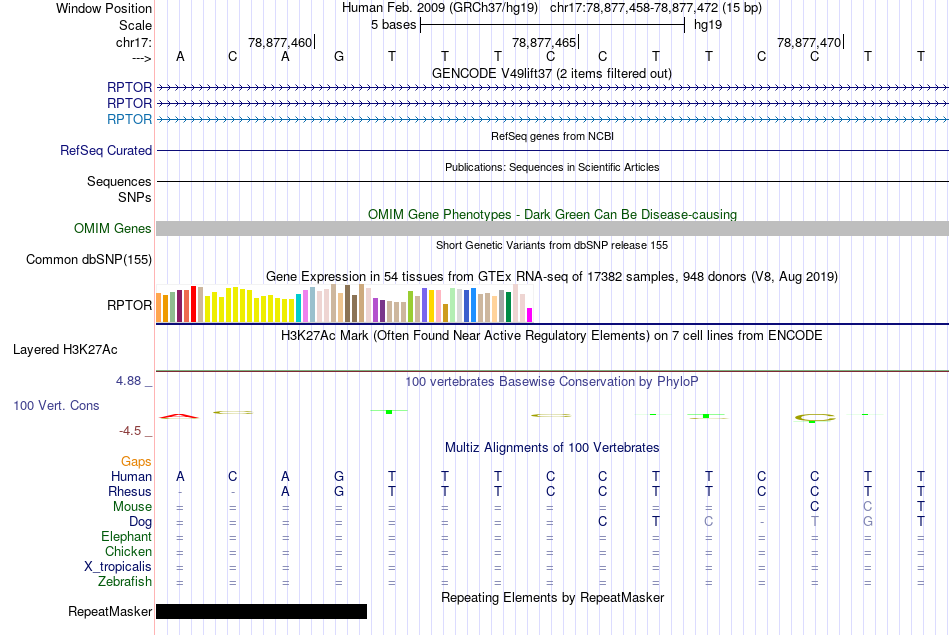Click 'Multiz Alignments of 100 Vertebrates' title
950x635 pixels.
[x=552, y=448]
